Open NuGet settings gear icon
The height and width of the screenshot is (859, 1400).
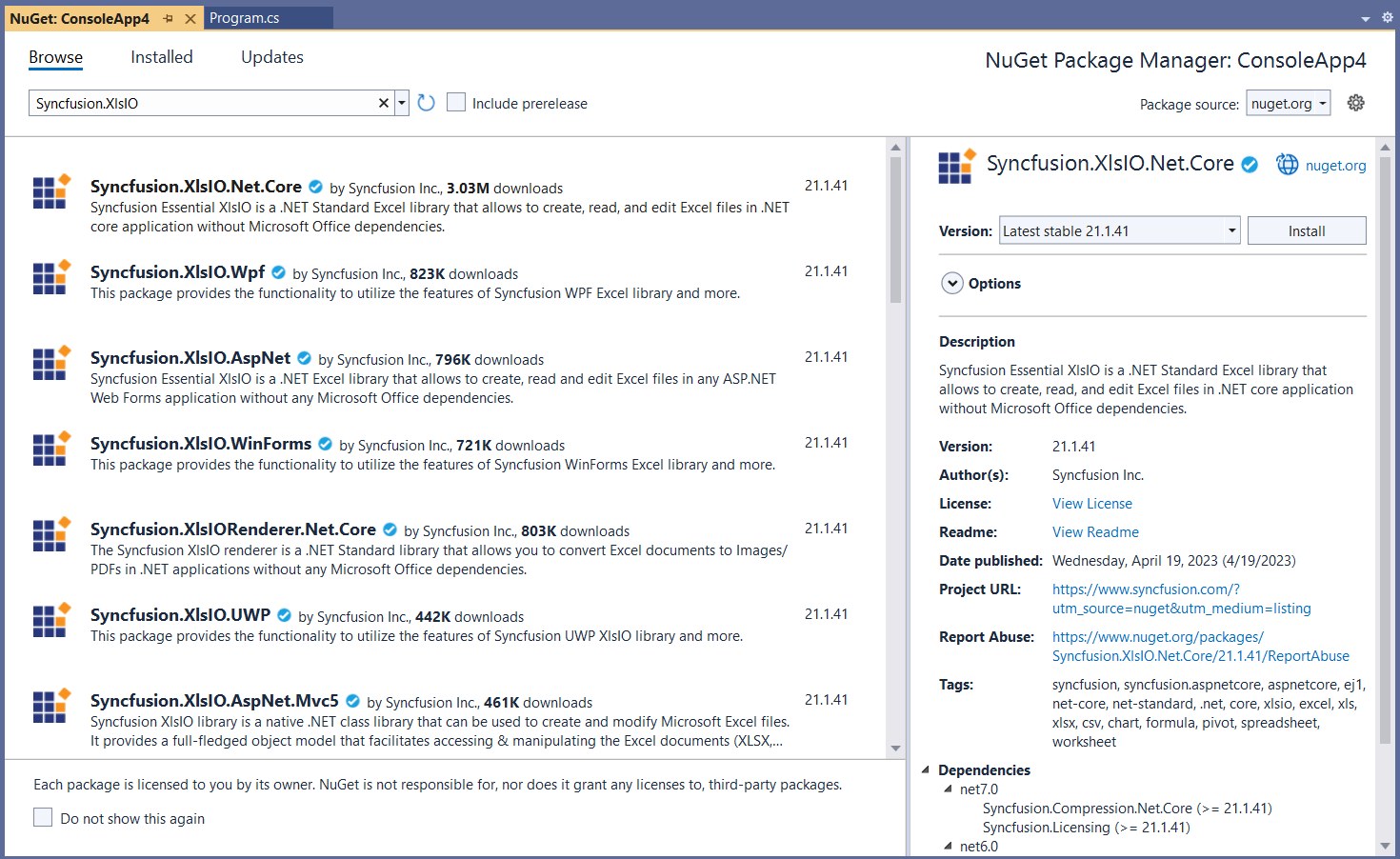pyautogui.click(x=1355, y=103)
